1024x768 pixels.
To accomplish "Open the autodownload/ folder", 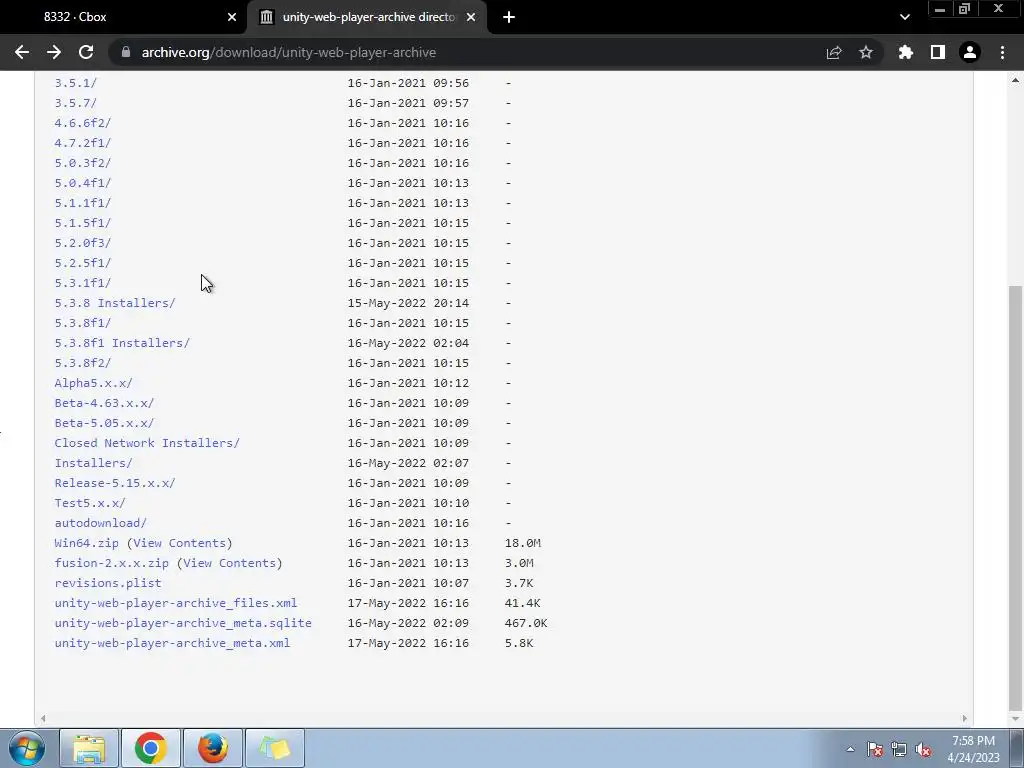I will pos(101,523).
